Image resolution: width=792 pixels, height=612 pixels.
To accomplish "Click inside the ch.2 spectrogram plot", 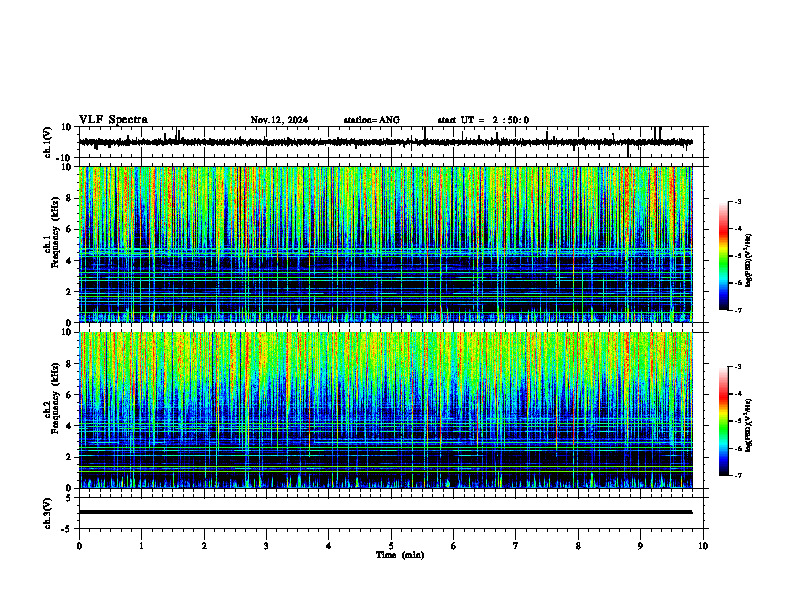I will [x=385, y=410].
